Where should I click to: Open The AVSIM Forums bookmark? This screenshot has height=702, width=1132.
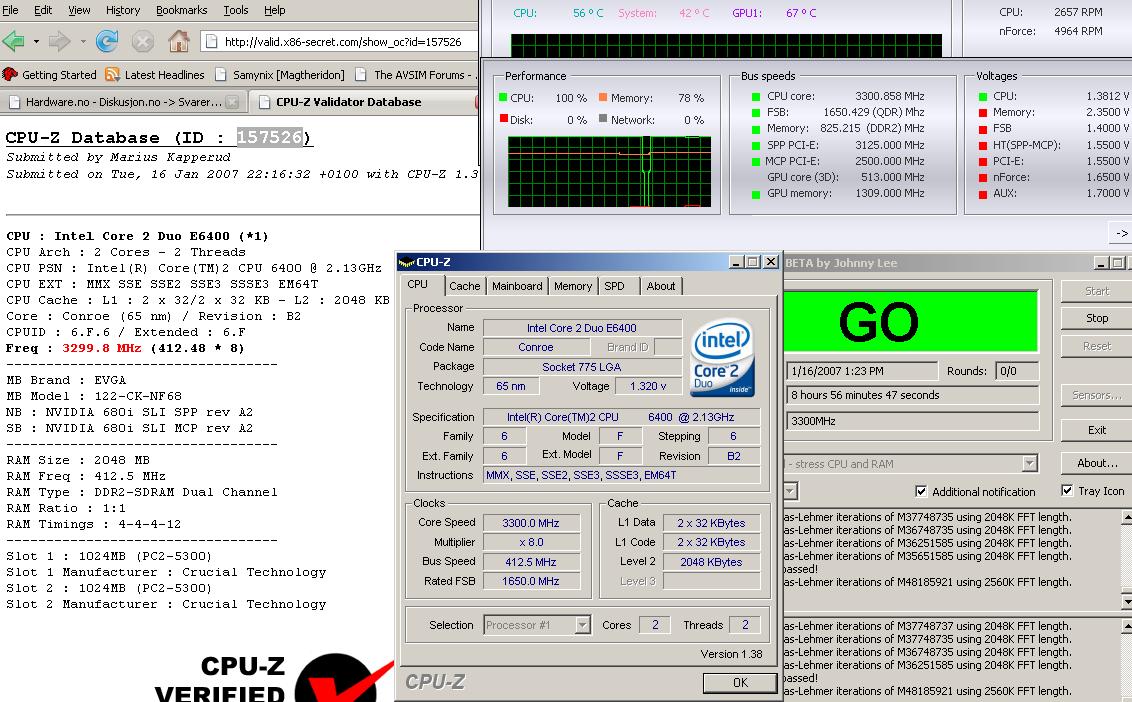coord(417,74)
